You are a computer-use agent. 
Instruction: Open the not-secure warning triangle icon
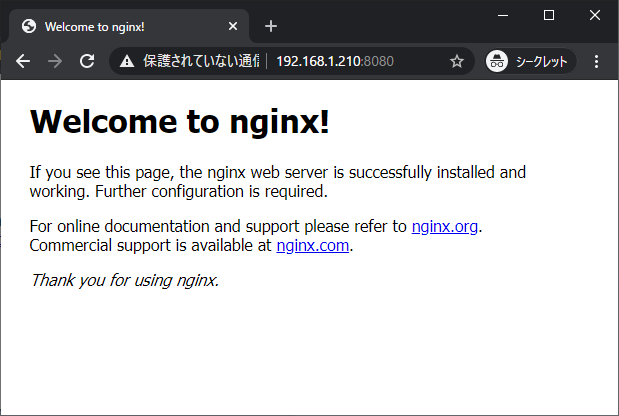click(127, 61)
